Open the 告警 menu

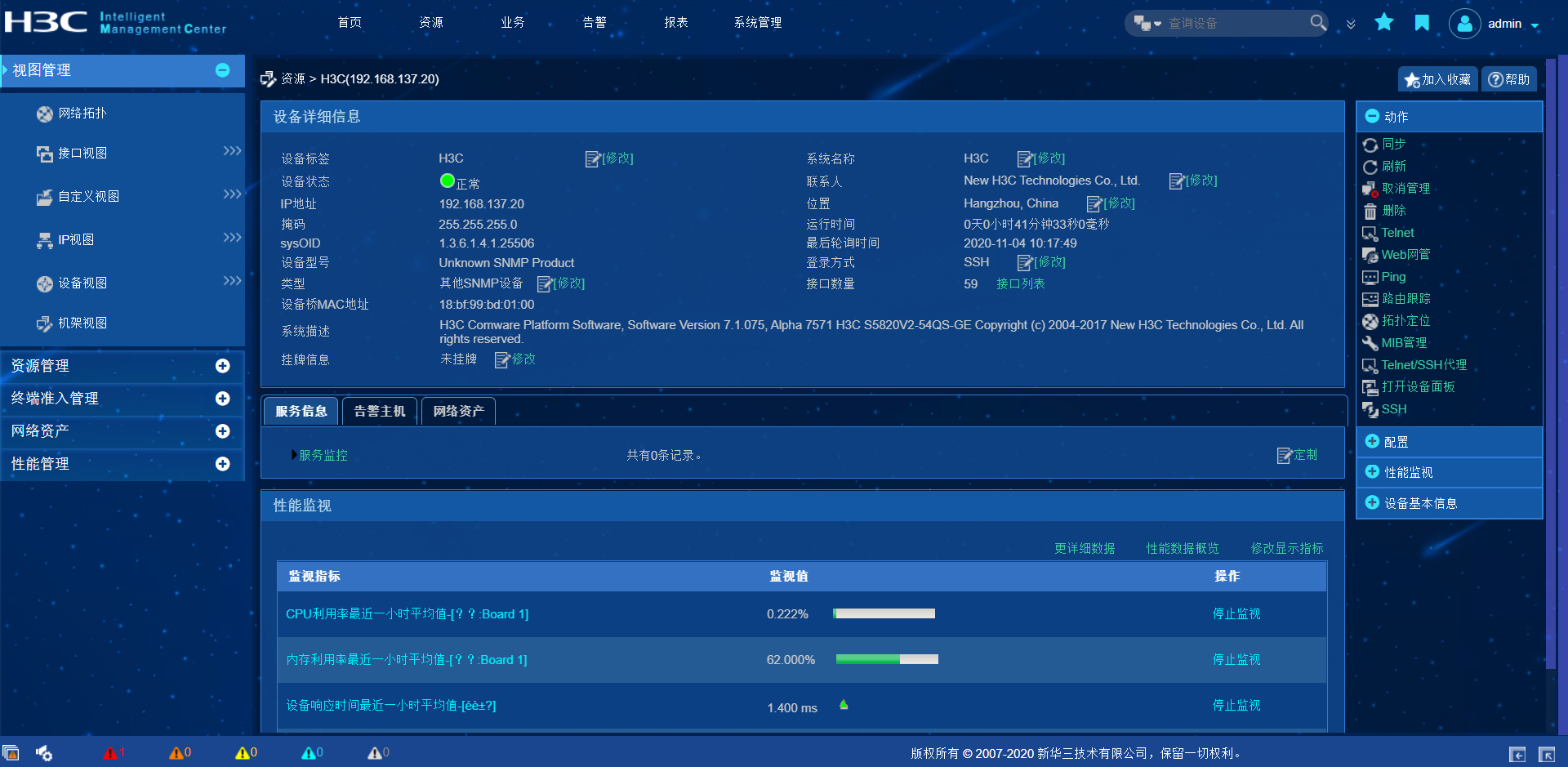pyautogui.click(x=595, y=23)
